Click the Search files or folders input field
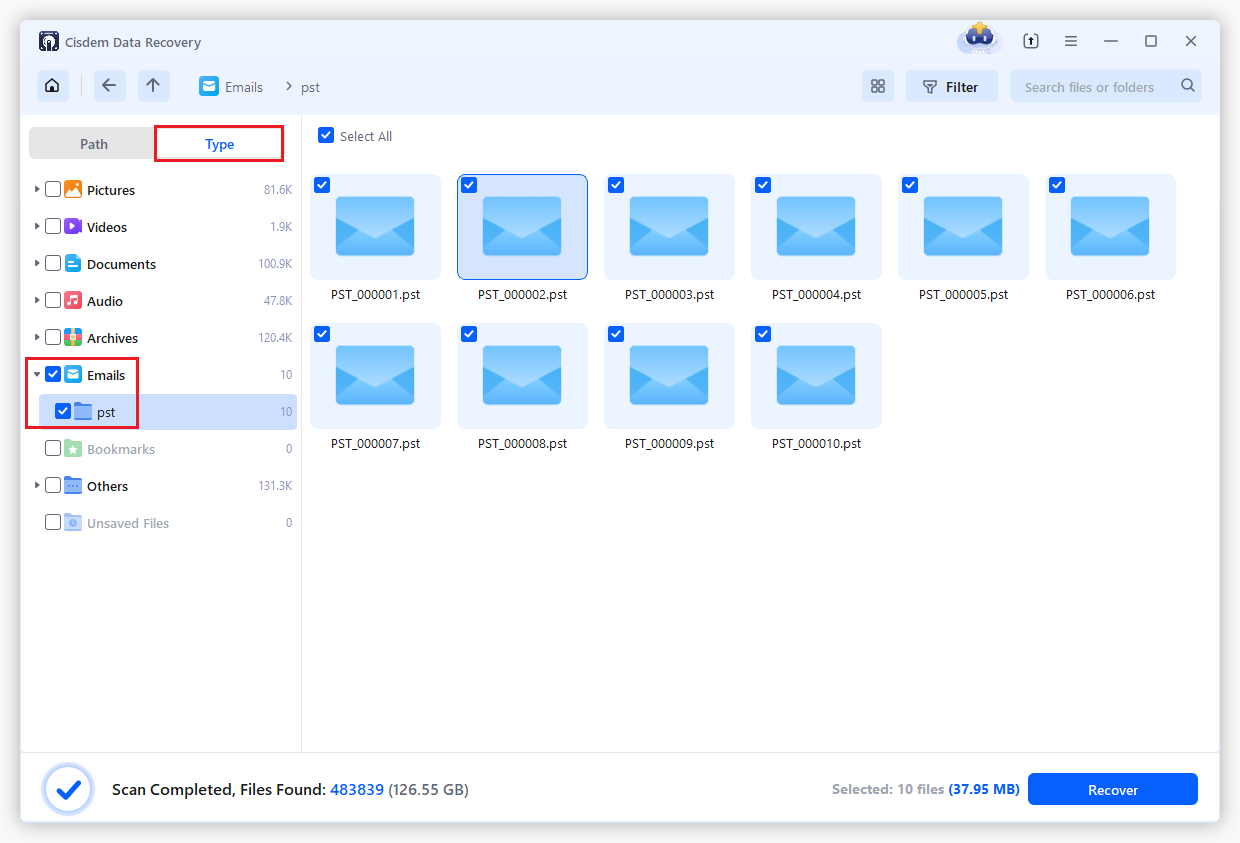The width and height of the screenshot is (1240, 843). coord(1090,86)
